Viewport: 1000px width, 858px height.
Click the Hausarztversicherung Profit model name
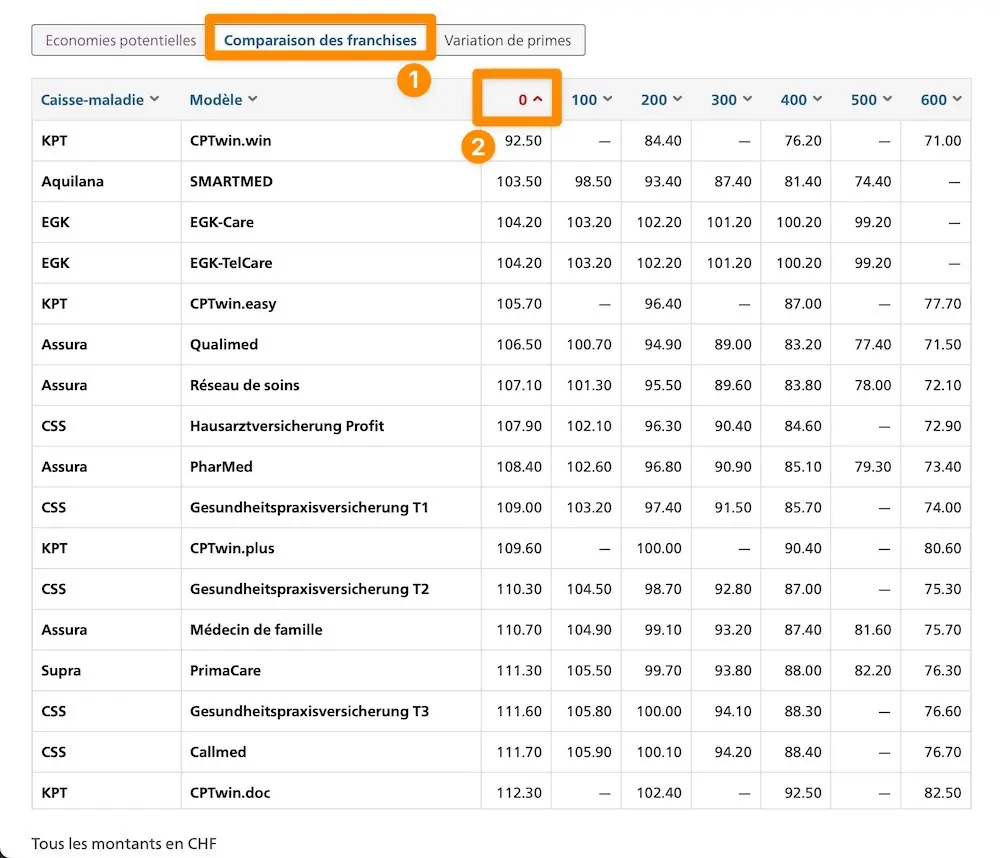coord(287,426)
